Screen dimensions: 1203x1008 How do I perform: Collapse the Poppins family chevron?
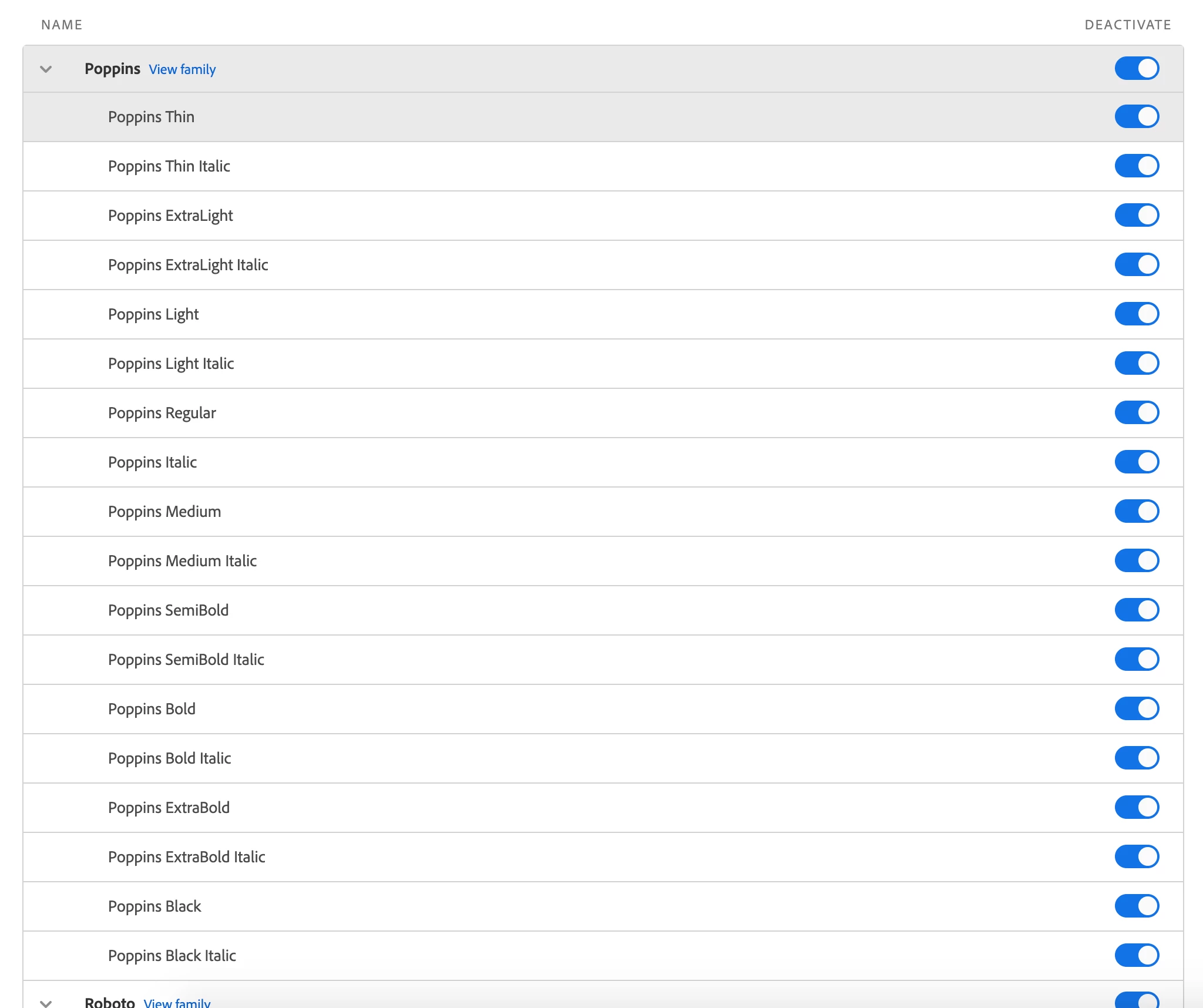[x=46, y=69]
